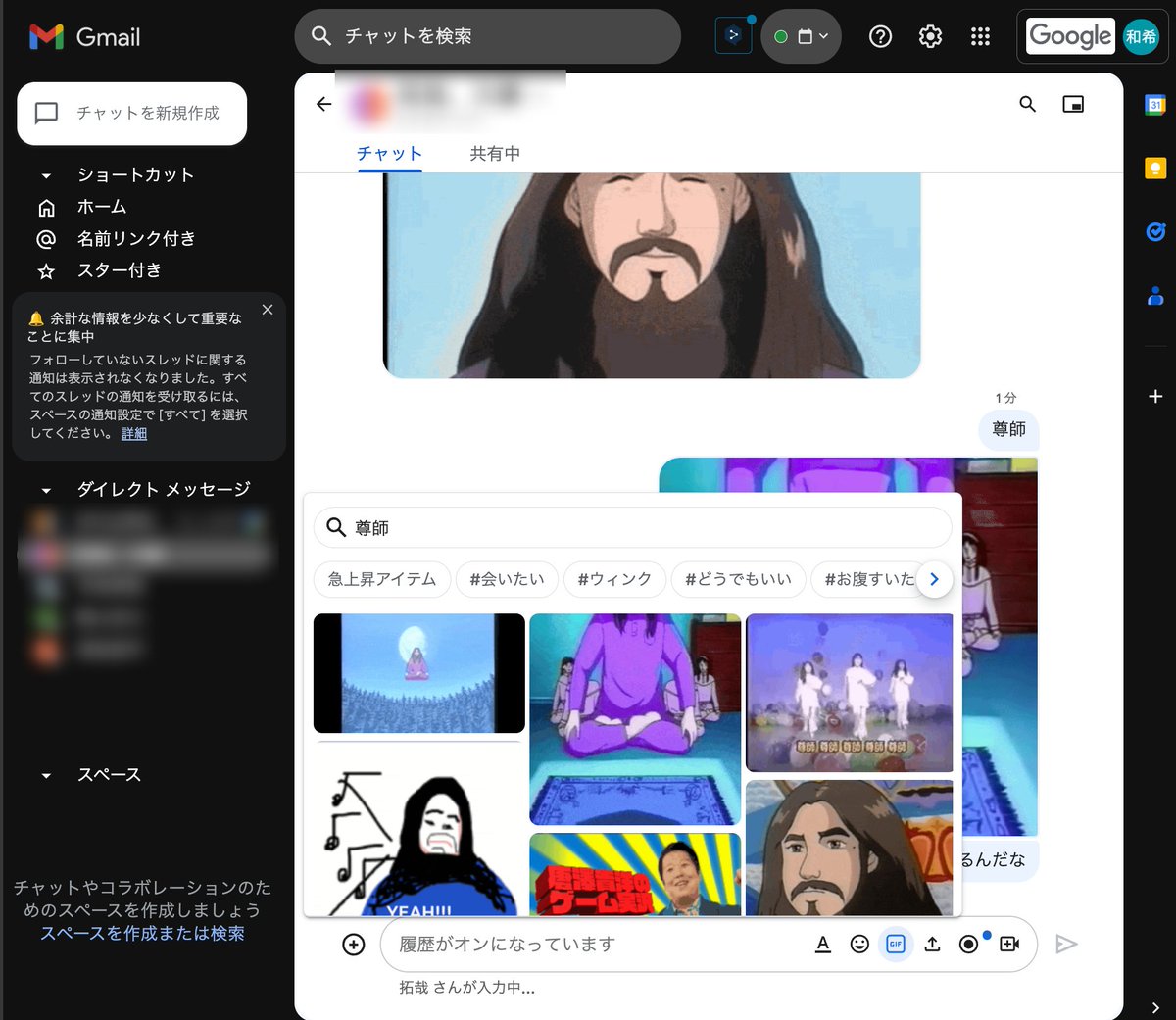Open the blue extension icon beside search bar
Viewport: 1176px width, 1020px height.
point(733,36)
